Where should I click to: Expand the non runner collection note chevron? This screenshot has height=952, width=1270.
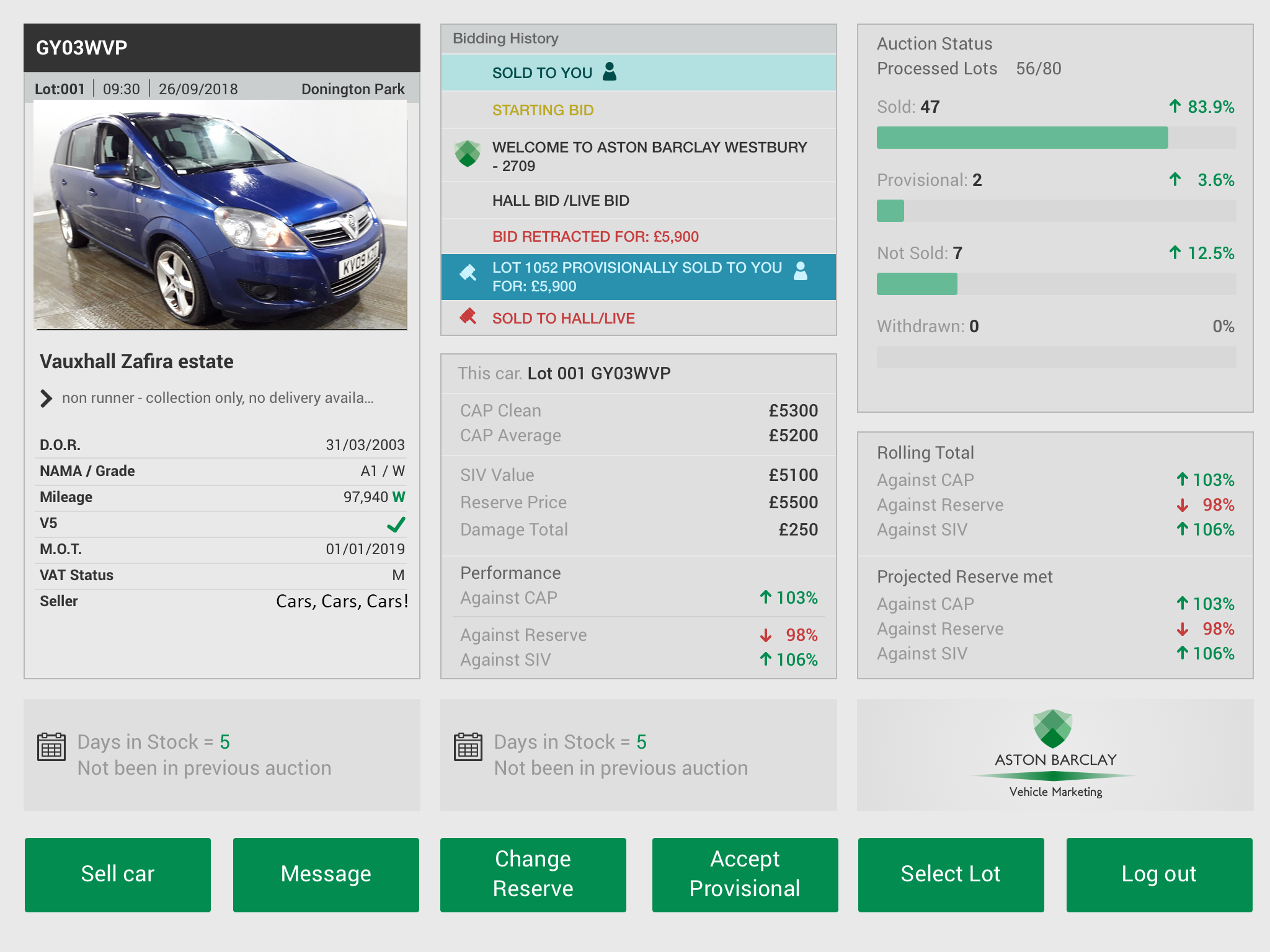point(47,398)
